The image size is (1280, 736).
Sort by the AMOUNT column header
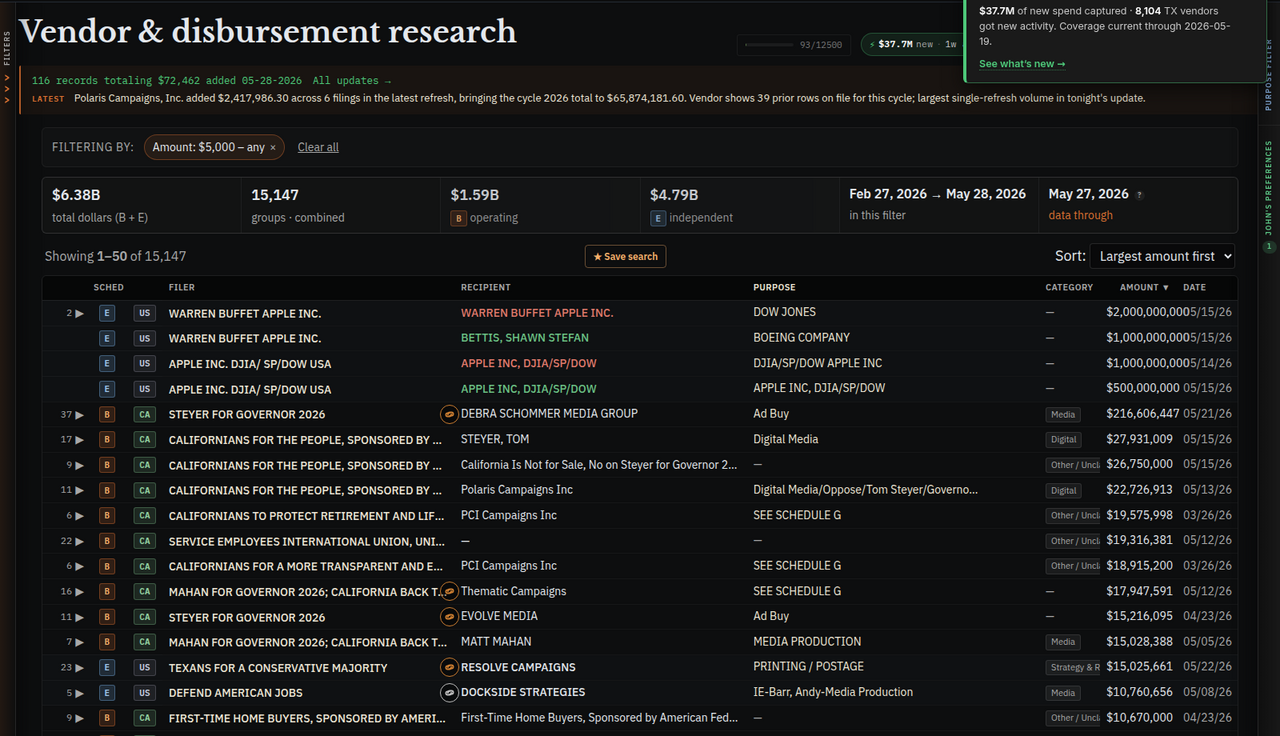[x=1144, y=287]
